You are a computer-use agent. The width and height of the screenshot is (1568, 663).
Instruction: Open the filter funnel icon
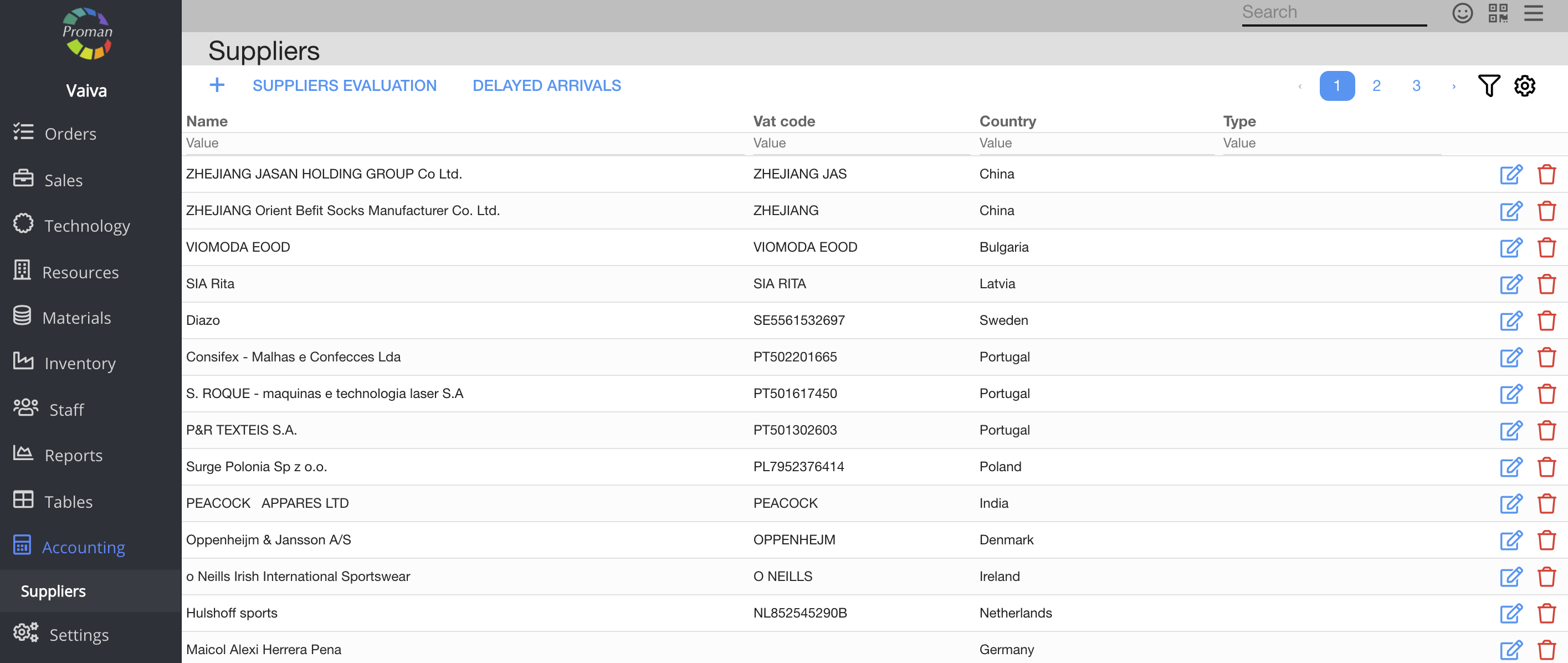click(x=1488, y=86)
